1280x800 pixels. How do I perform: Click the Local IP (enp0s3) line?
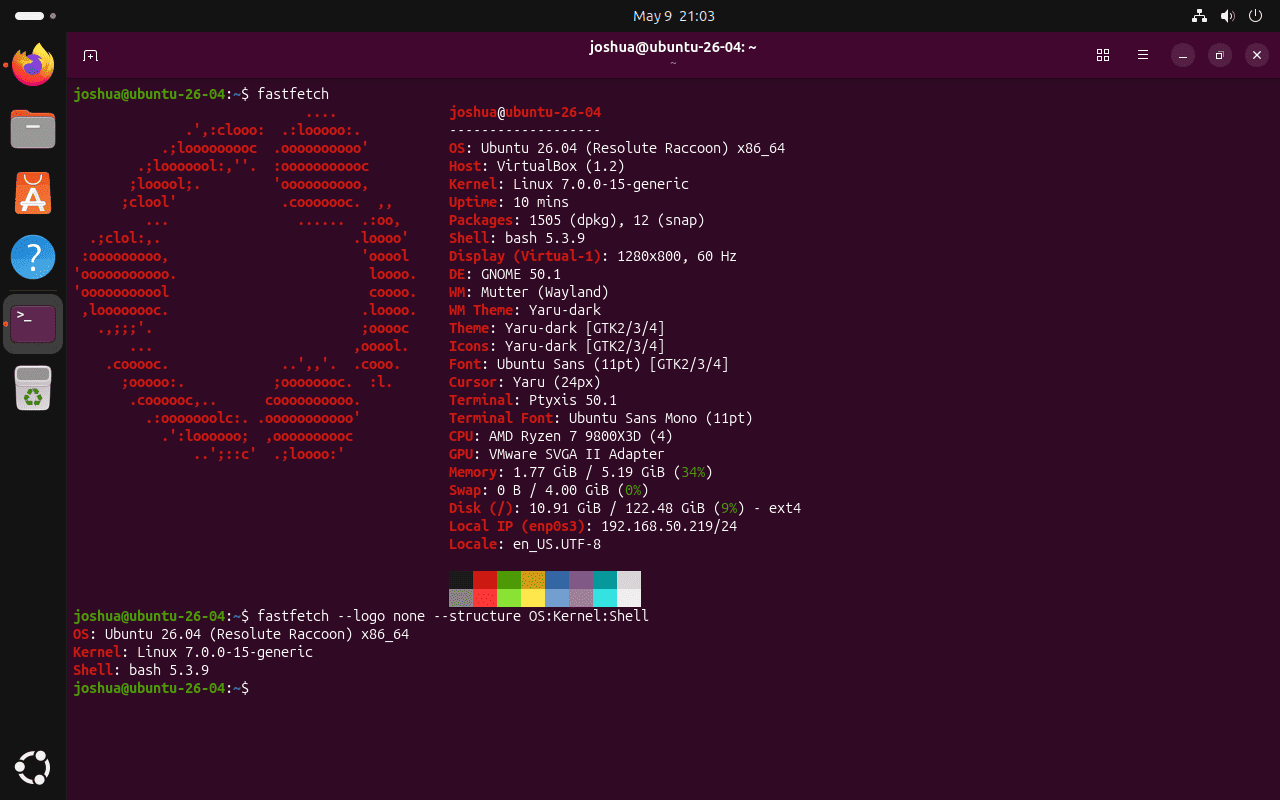point(593,526)
